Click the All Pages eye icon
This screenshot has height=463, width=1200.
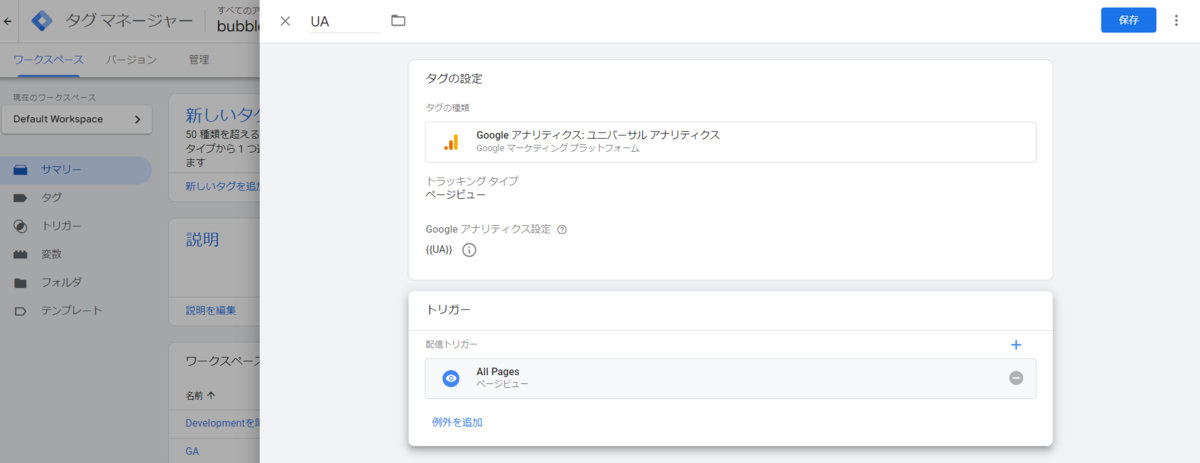(451, 378)
